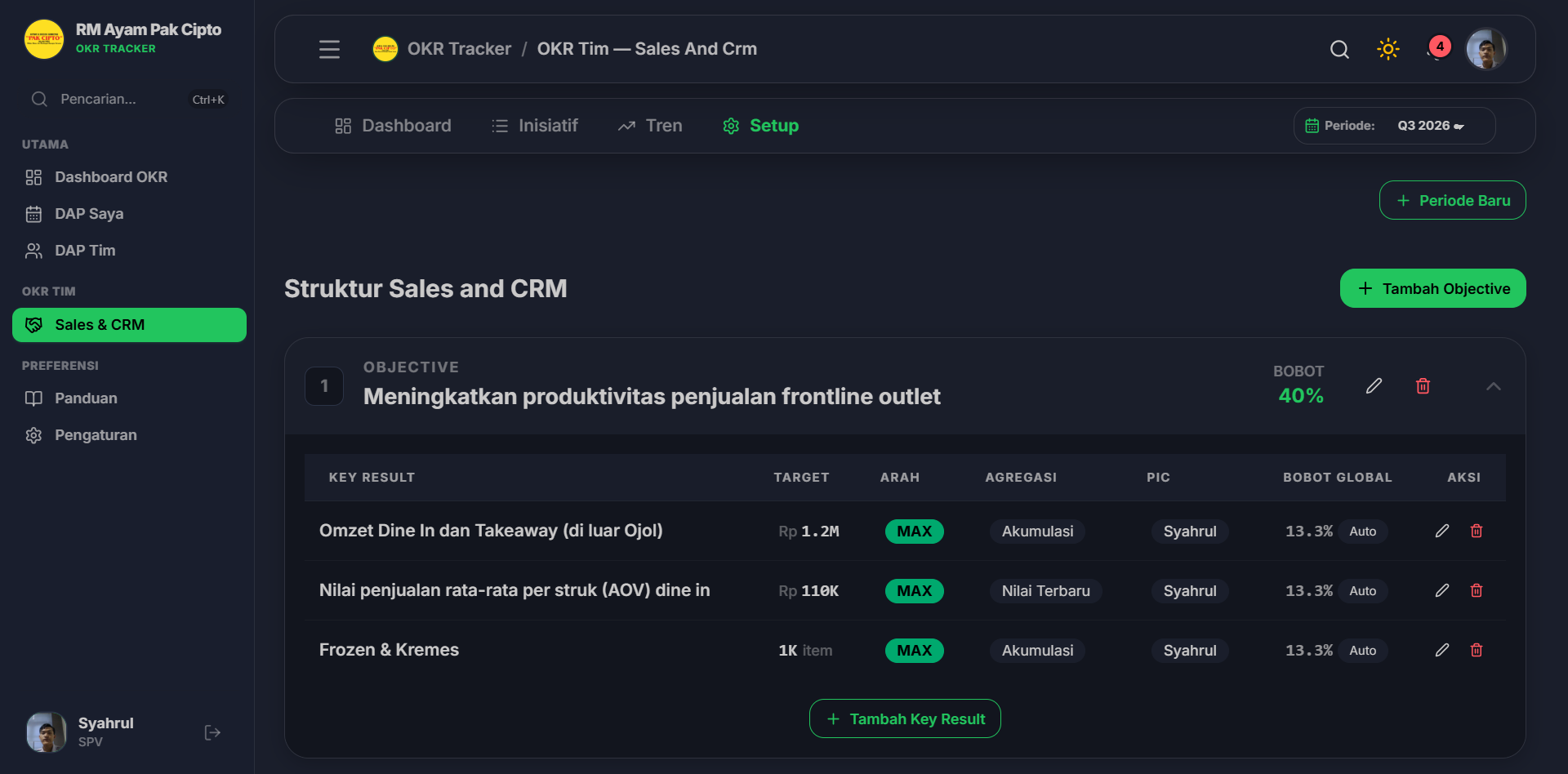This screenshot has width=1568, height=774.
Task: Collapse the objective 1 card chevron
Action: click(x=1494, y=386)
